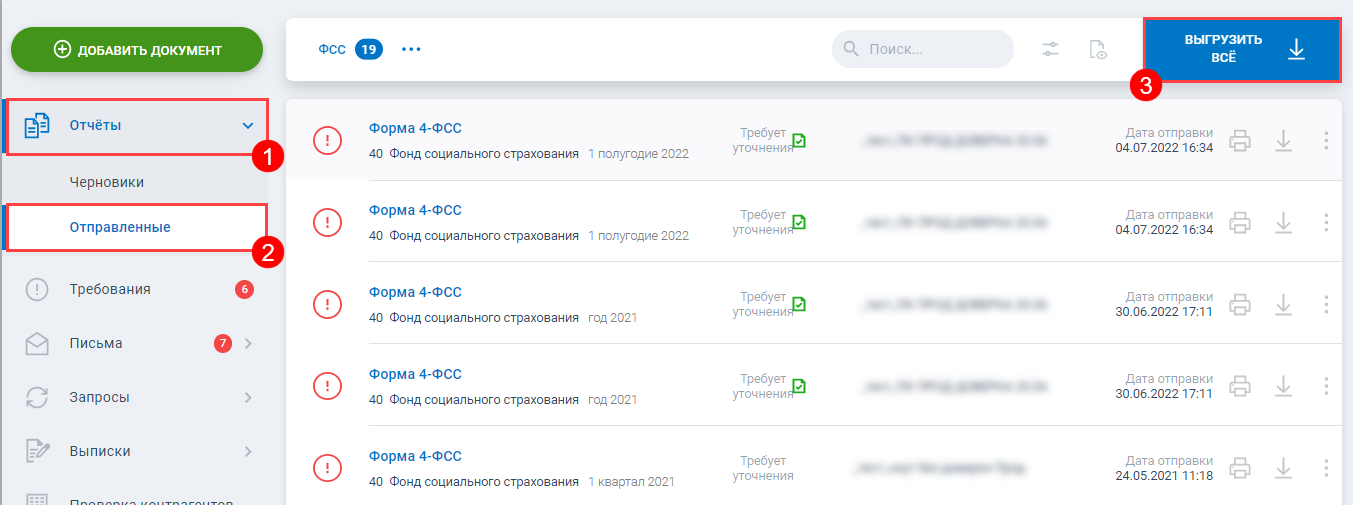
Task: Click green checkmark icon in first row
Action: (799, 141)
